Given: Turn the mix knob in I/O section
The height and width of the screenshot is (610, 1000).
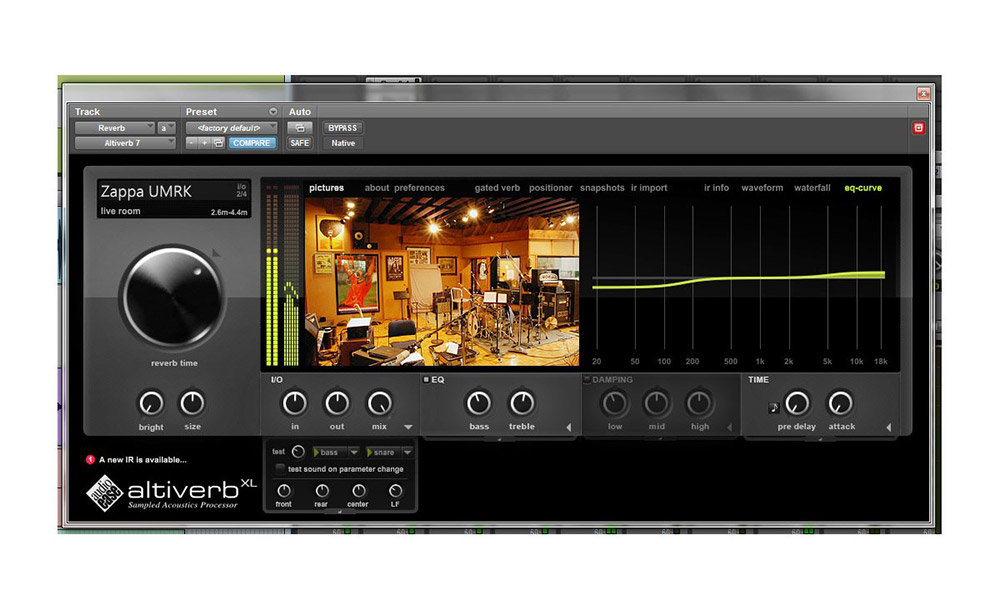Looking at the screenshot, I should (x=379, y=405).
